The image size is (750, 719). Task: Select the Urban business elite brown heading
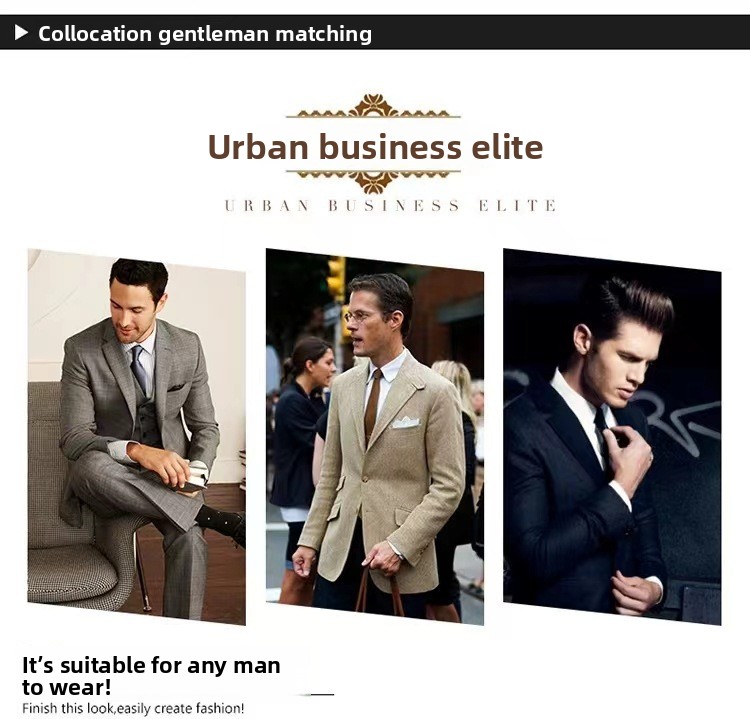375,146
